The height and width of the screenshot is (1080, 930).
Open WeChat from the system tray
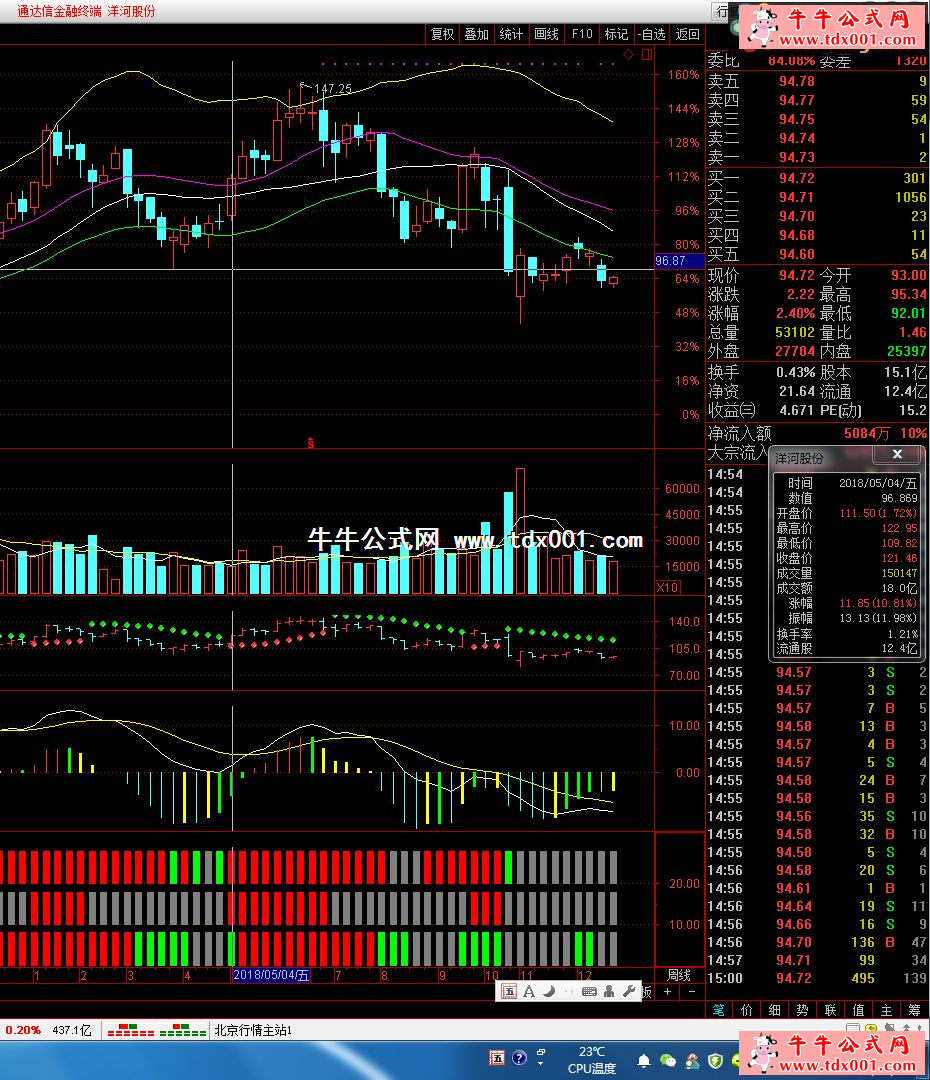668,1060
